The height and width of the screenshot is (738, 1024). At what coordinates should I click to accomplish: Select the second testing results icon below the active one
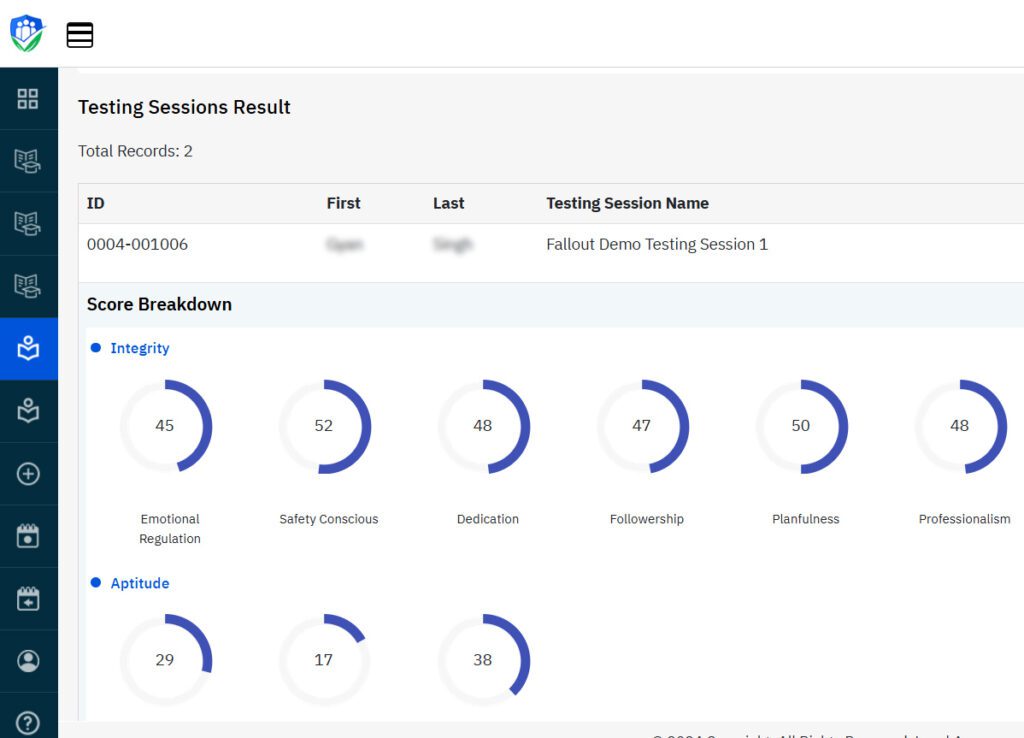coord(29,410)
